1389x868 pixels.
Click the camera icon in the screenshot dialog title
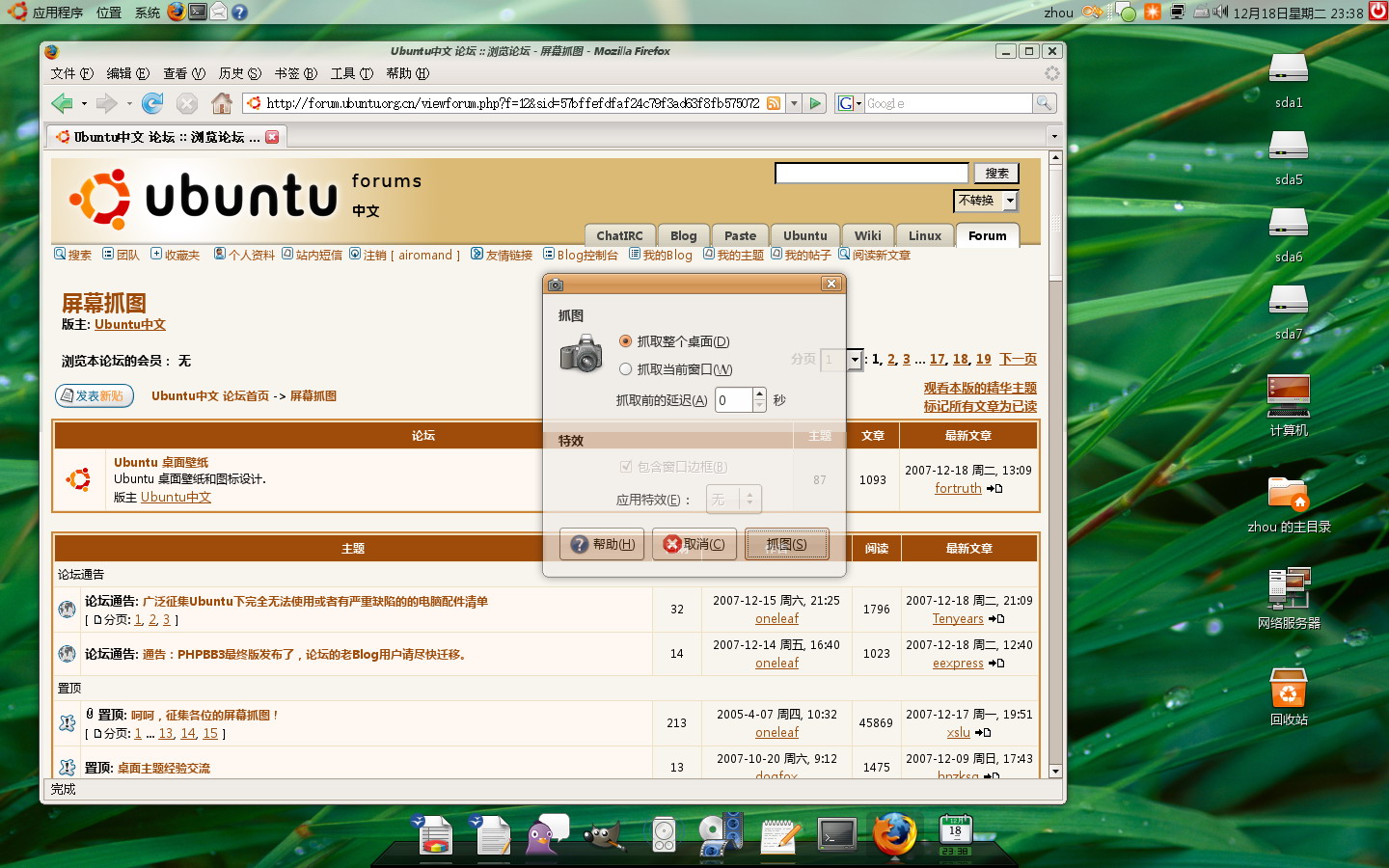pos(556,285)
